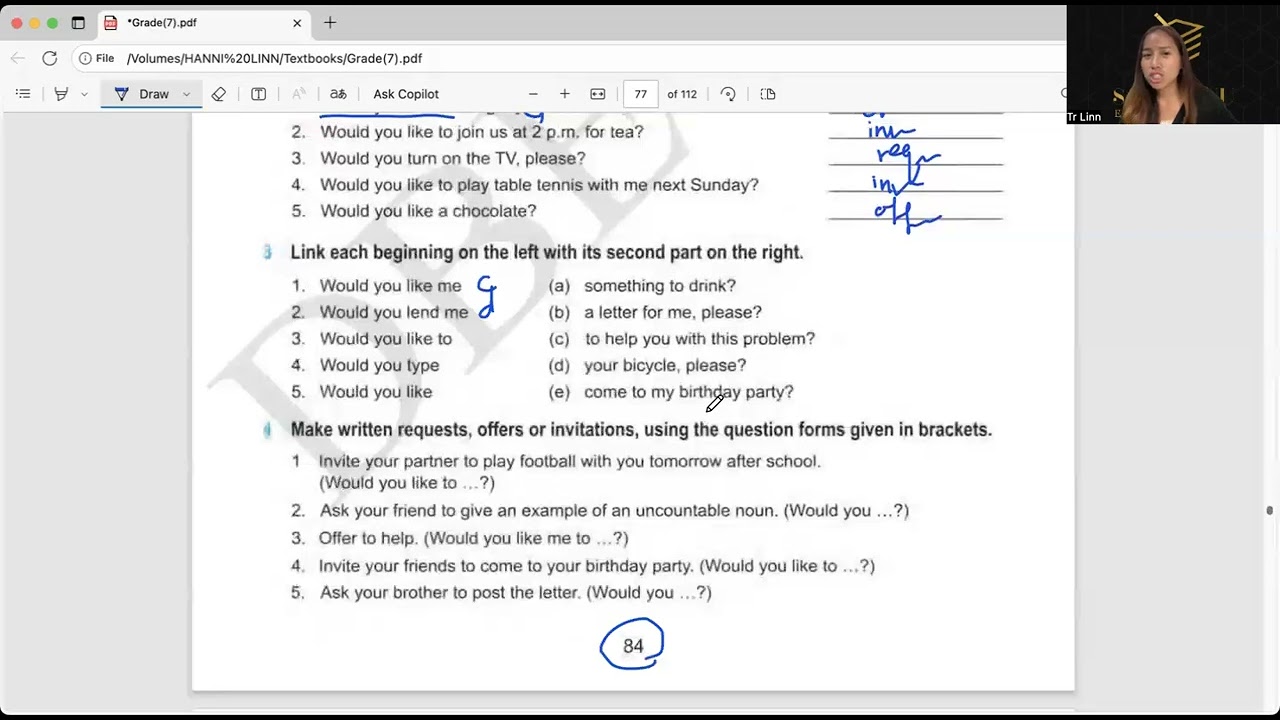Viewport: 1280px width, 720px height.
Task: Click the Read aloud icon
Action: click(298, 94)
